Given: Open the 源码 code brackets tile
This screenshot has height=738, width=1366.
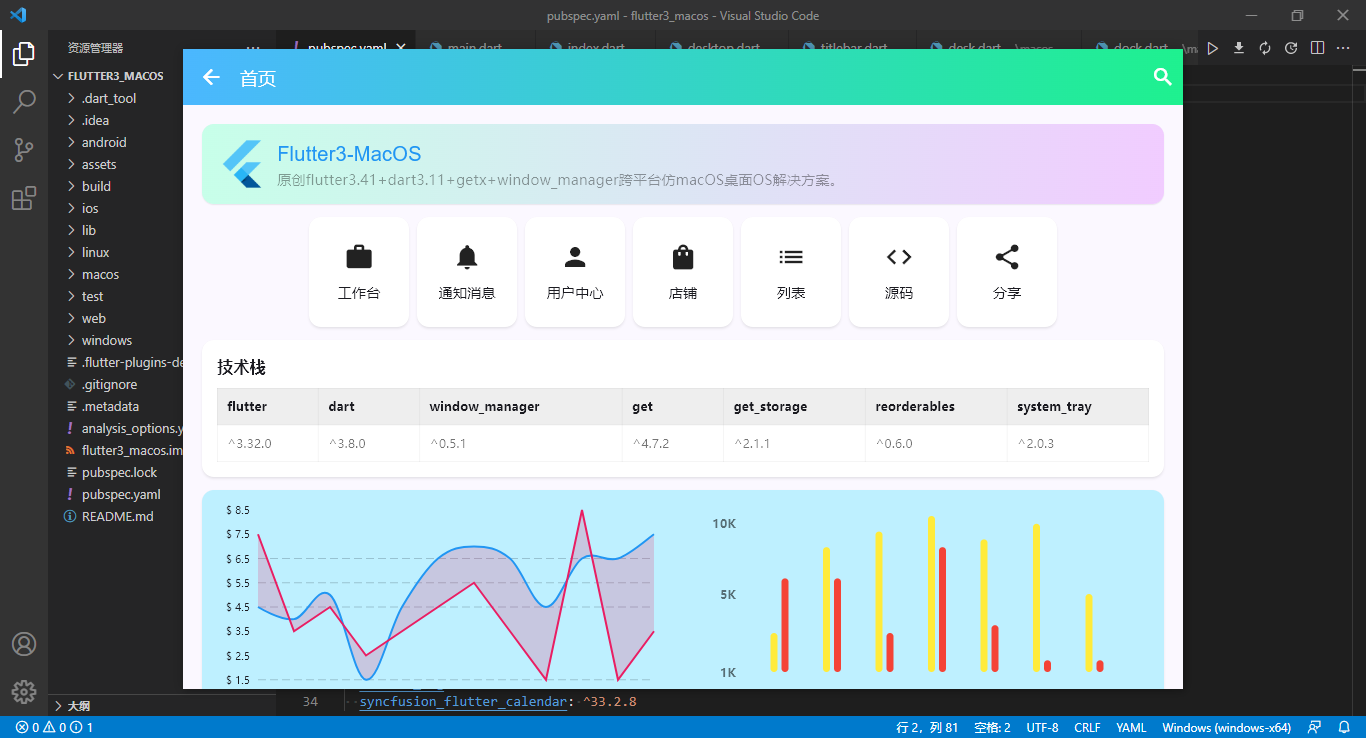Looking at the screenshot, I should click(x=899, y=272).
